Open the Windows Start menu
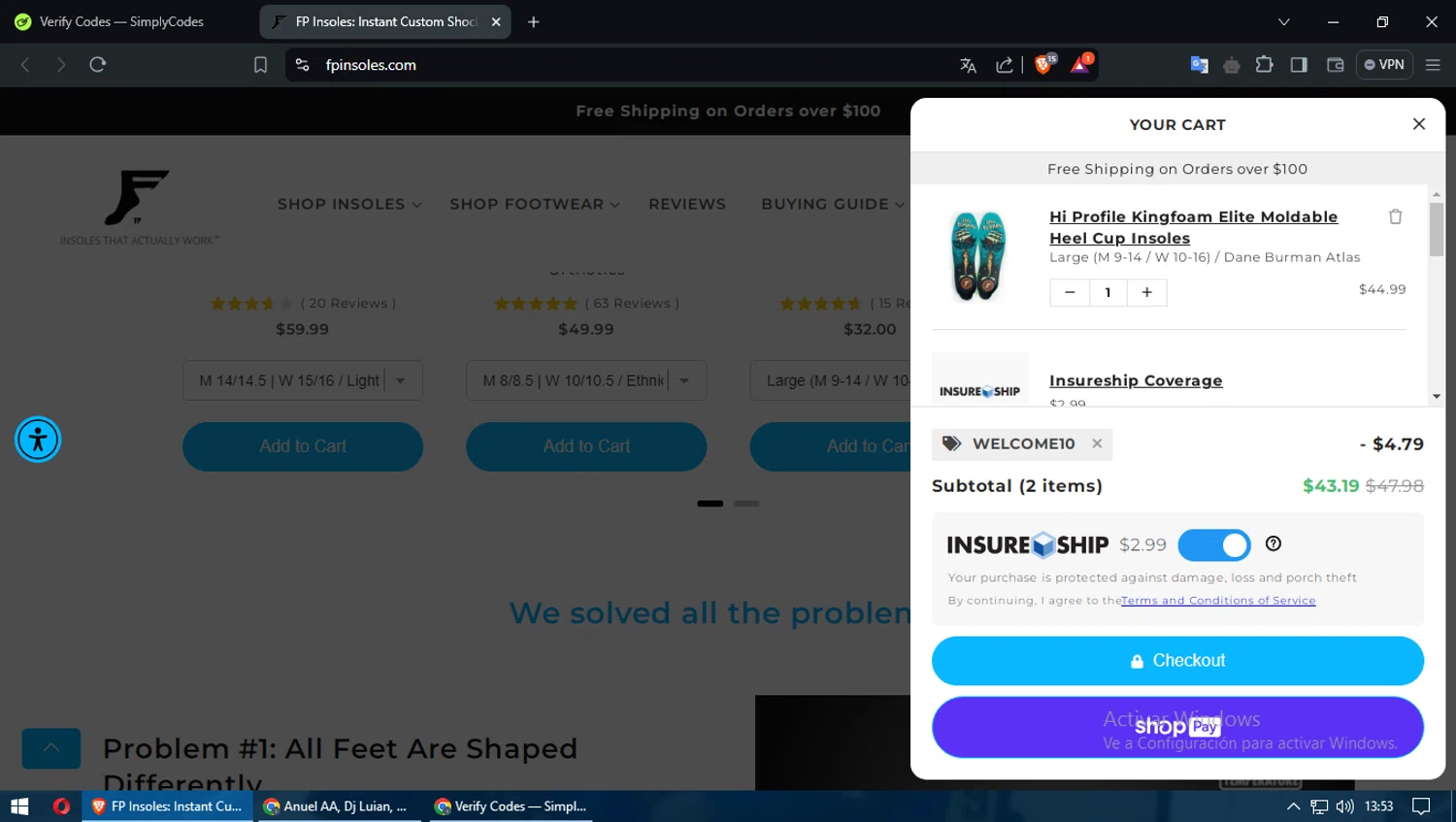 [x=19, y=806]
